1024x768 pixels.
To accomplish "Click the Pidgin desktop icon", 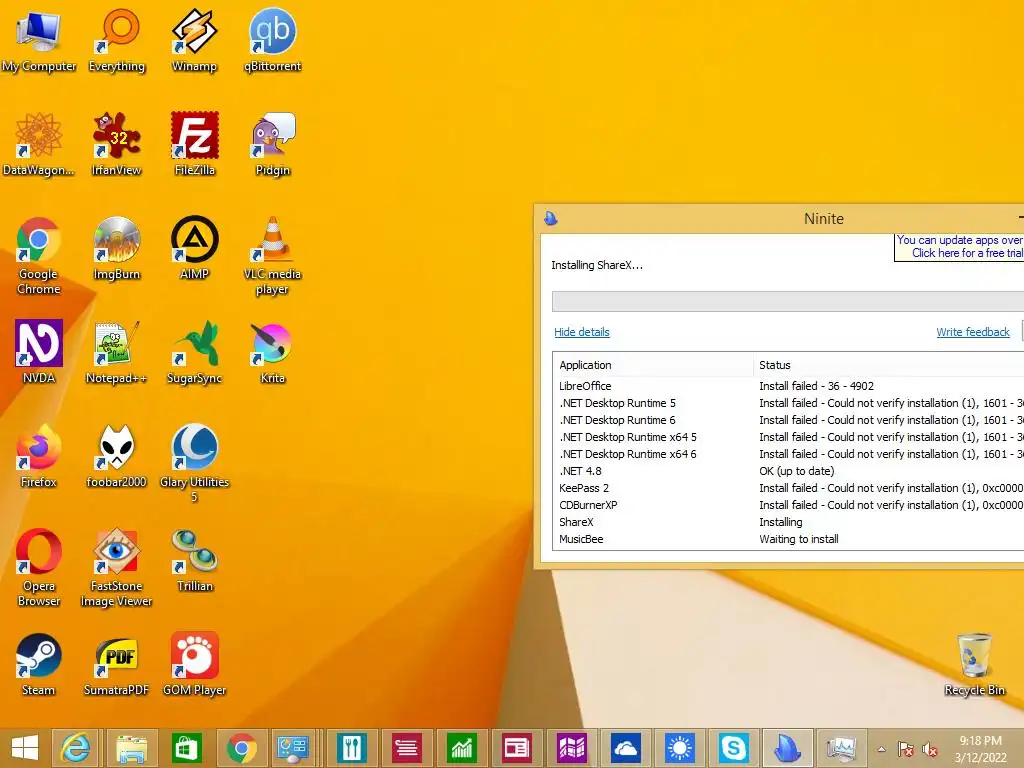I will click(273, 144).
